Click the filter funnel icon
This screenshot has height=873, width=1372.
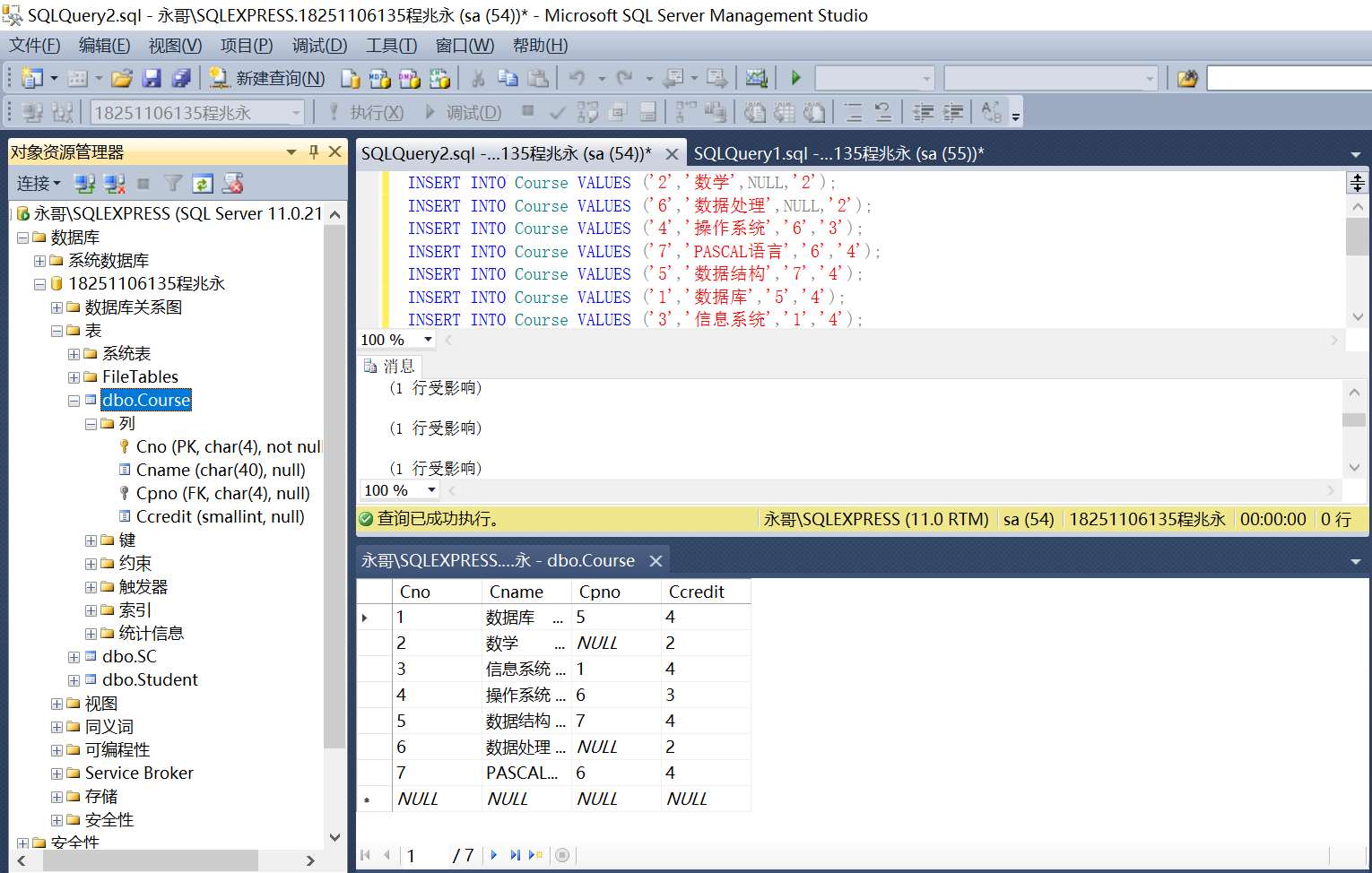click(x=173, y=184)
